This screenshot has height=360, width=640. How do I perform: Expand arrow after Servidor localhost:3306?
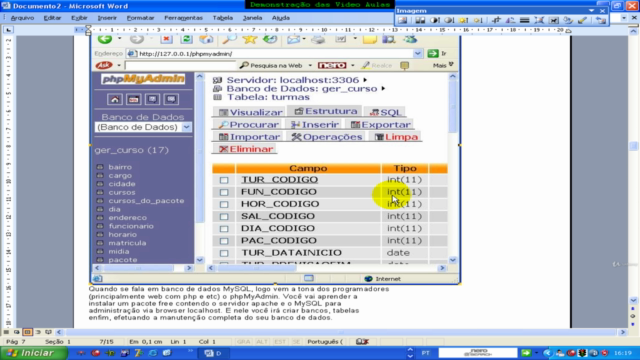(365, 80)
